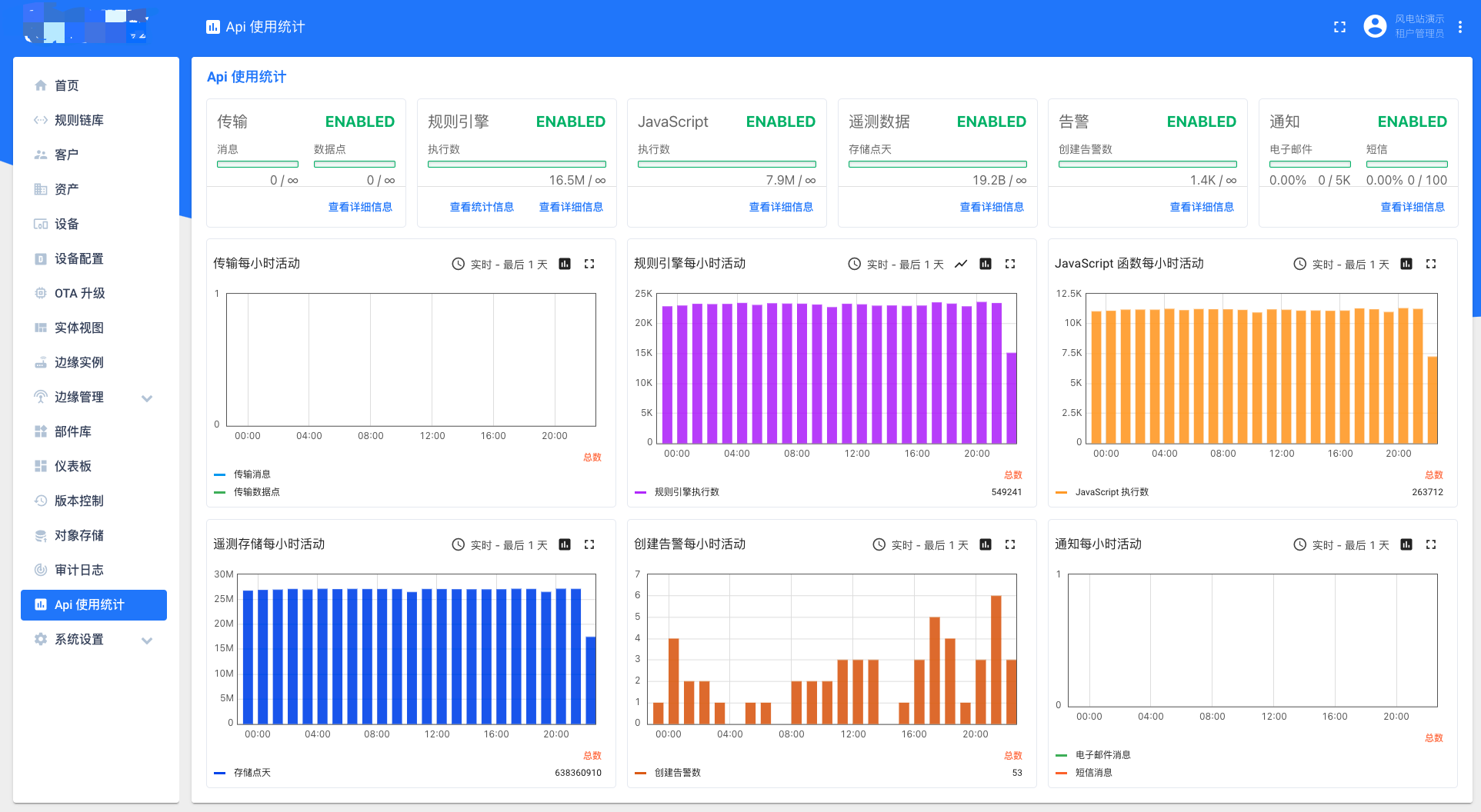Screen dimensions: 1481x812
Task: Open the three-dot header menu
Action: coord(1459,27)
